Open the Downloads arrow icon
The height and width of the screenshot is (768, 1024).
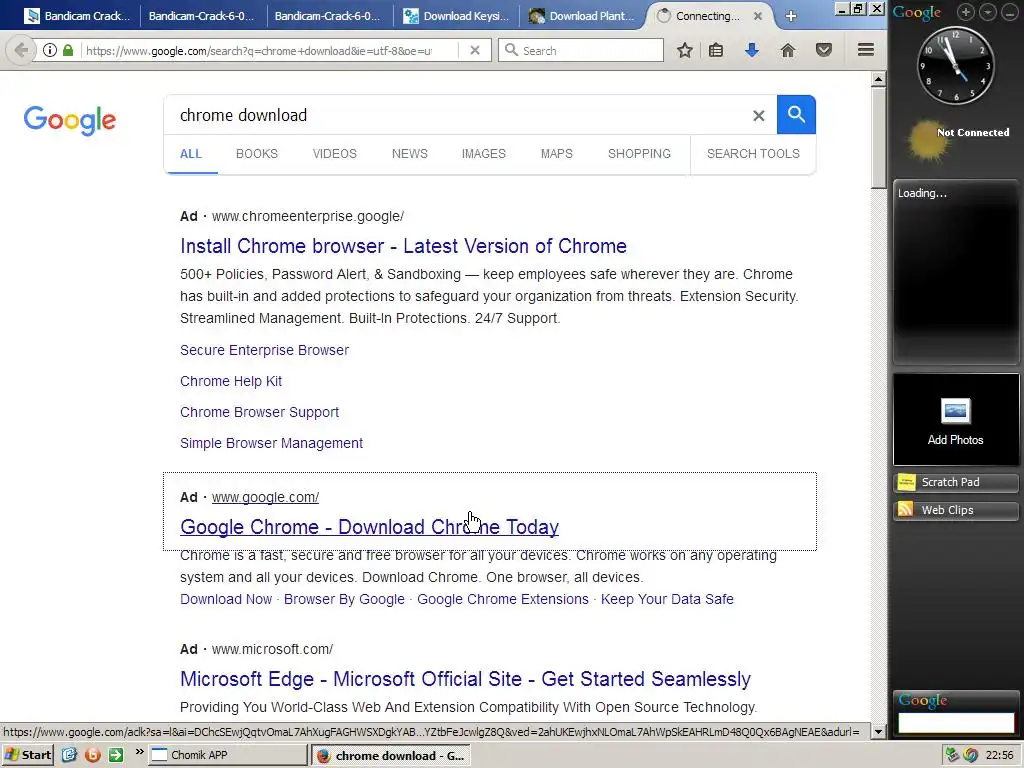coord(752,50)
